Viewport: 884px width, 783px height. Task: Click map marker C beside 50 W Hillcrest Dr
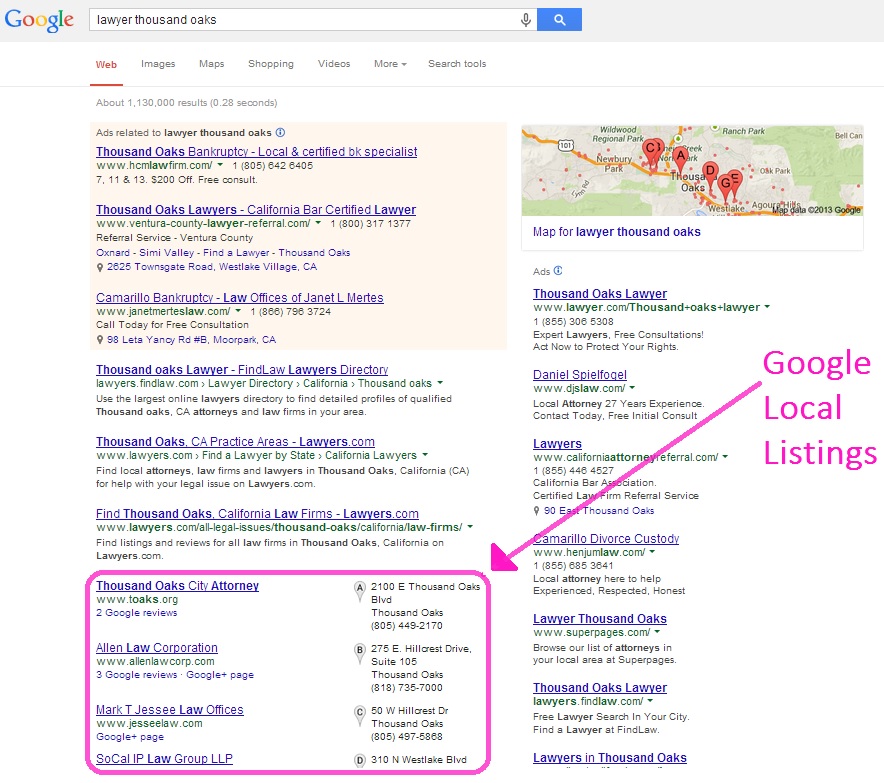pos(359,714)
